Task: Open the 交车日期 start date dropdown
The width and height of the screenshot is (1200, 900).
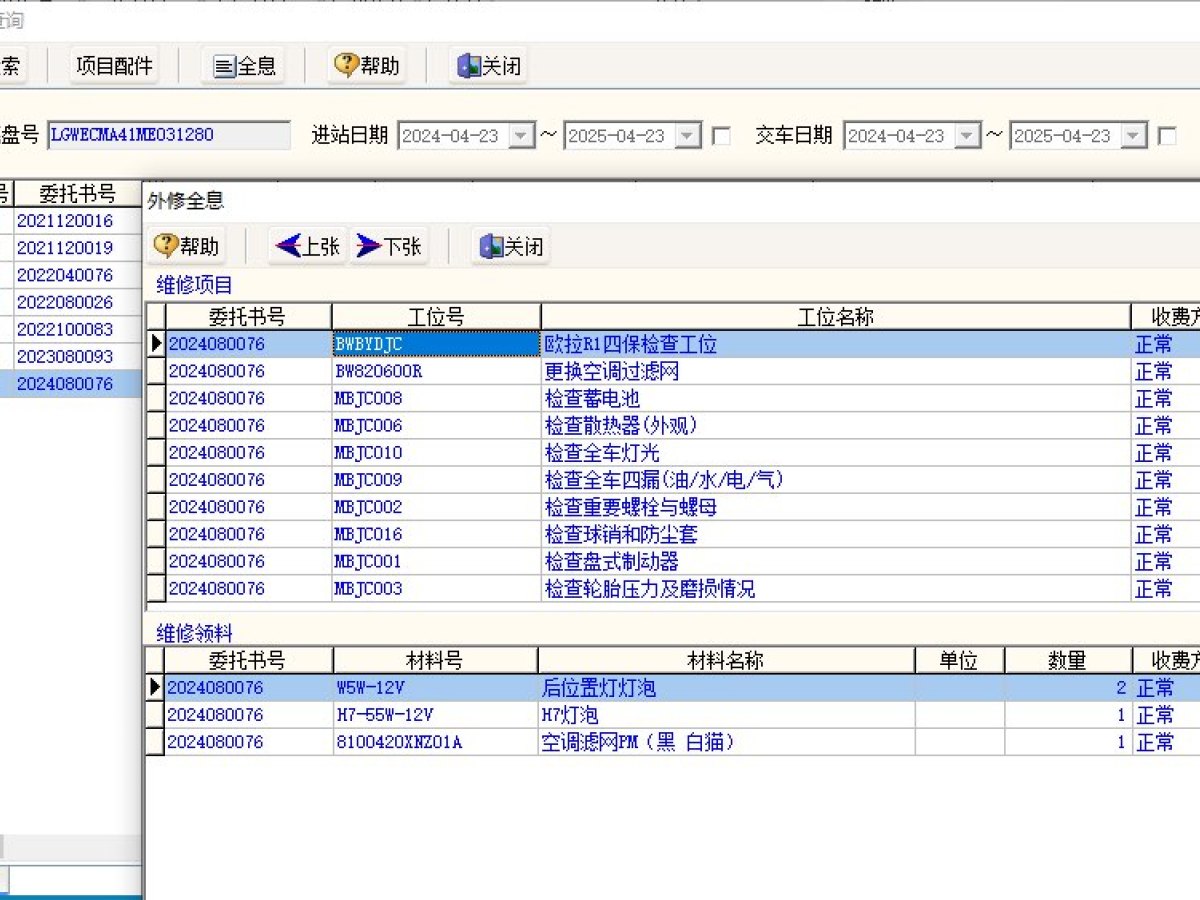Action: (x=968, y=136)
